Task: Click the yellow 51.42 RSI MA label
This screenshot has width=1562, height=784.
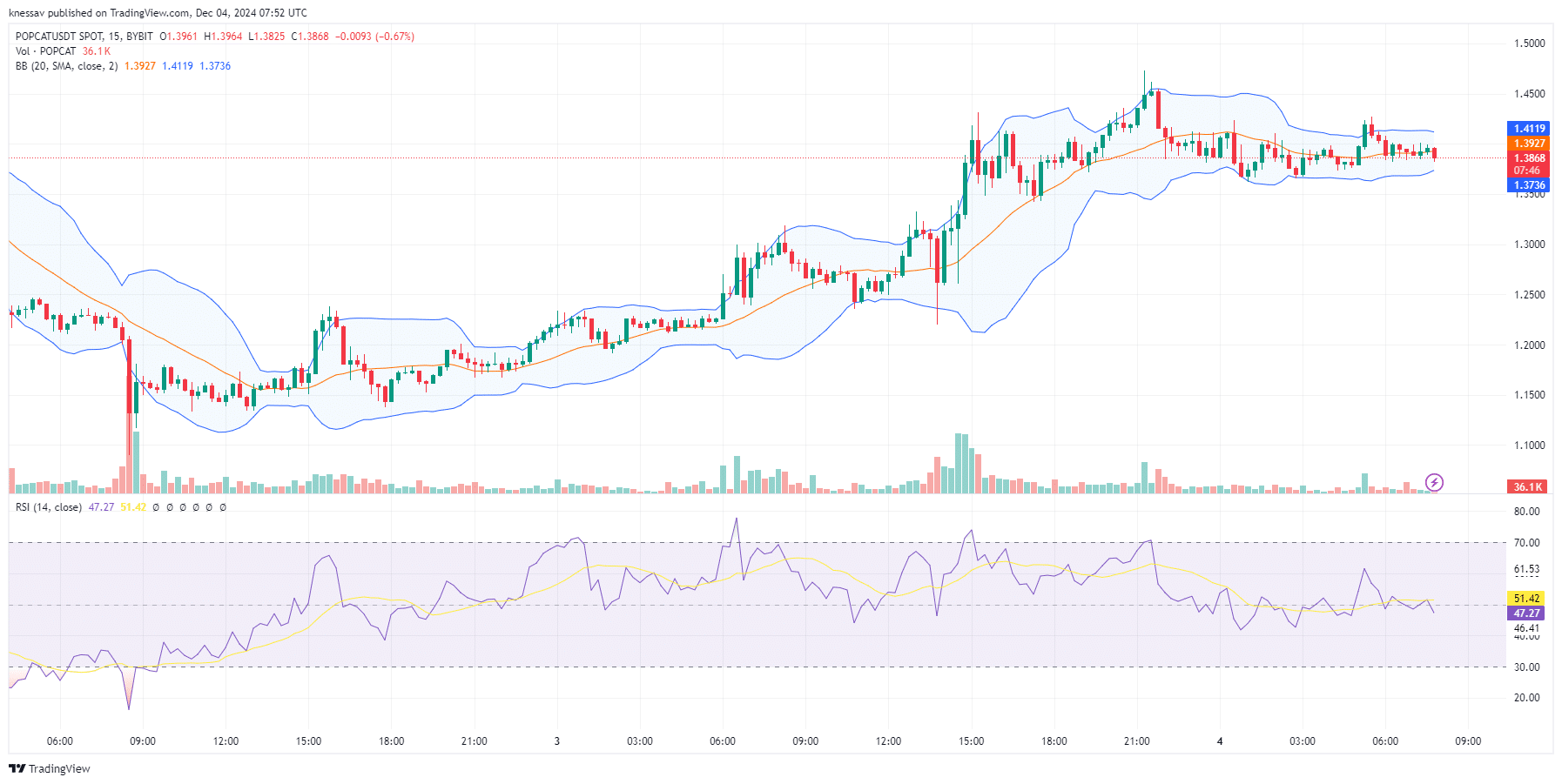Action: click(x=1527, y=599)
